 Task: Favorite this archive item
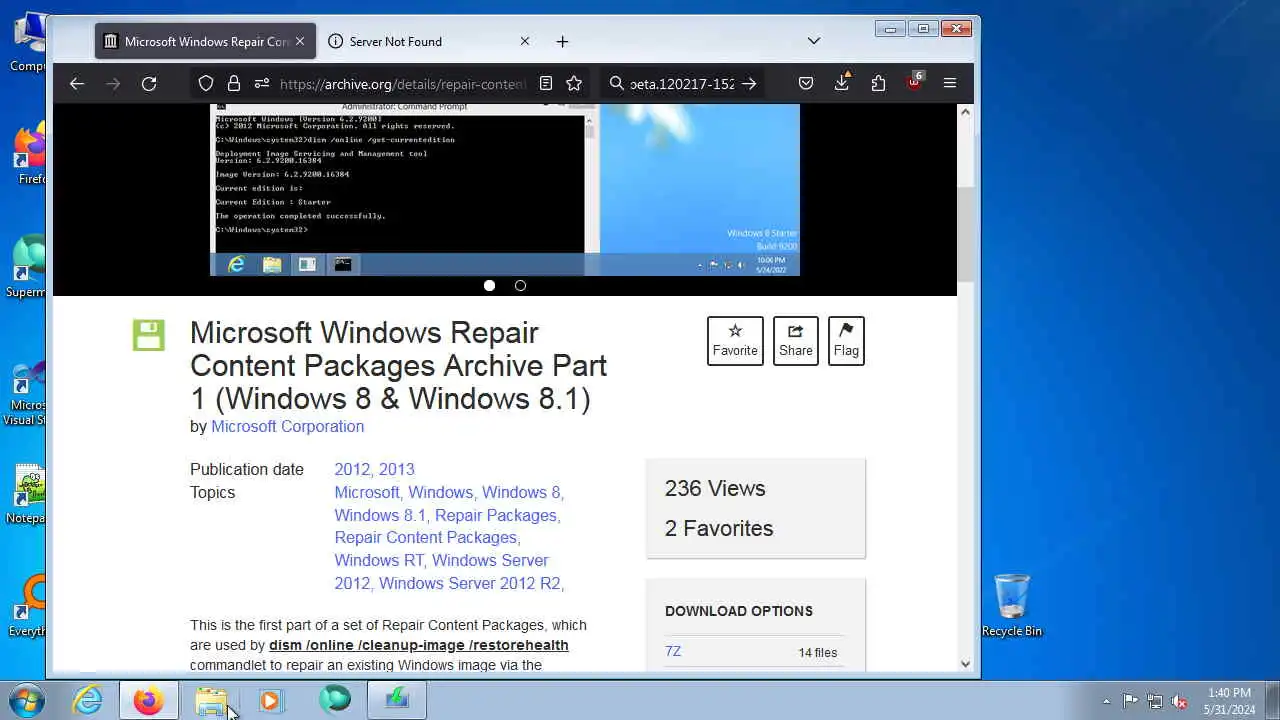pos(735,341)
